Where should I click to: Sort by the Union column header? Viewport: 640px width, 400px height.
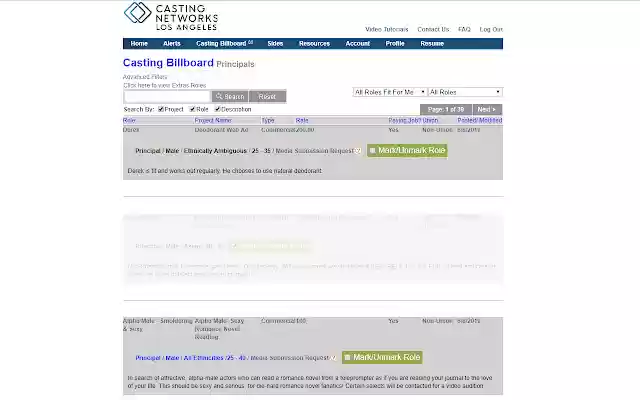click(x=430, y=120)
